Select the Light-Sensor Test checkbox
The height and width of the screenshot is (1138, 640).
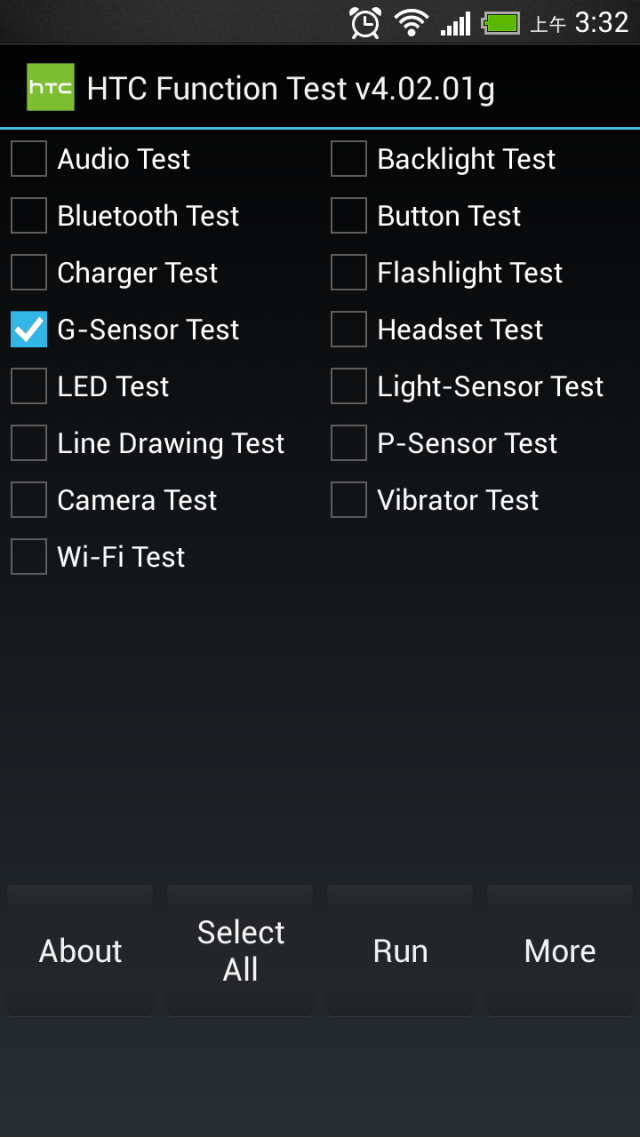348,386
